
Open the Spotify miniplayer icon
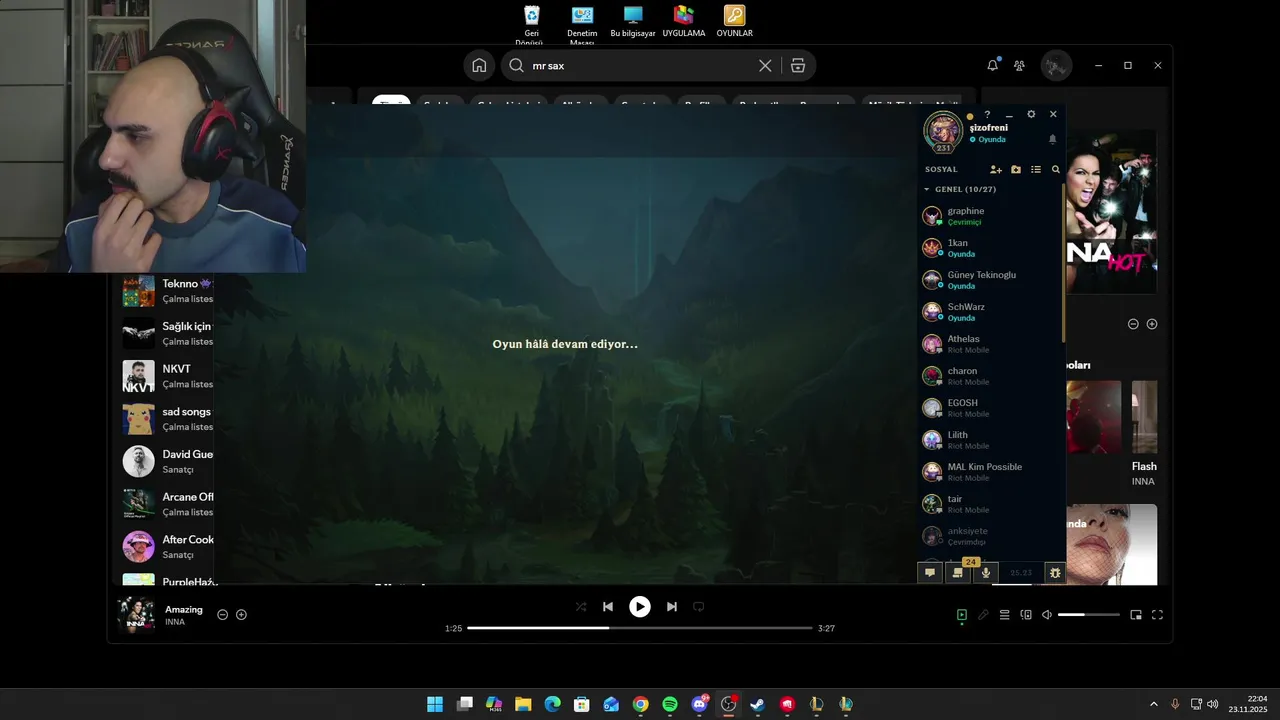[x=1136, y=615]
